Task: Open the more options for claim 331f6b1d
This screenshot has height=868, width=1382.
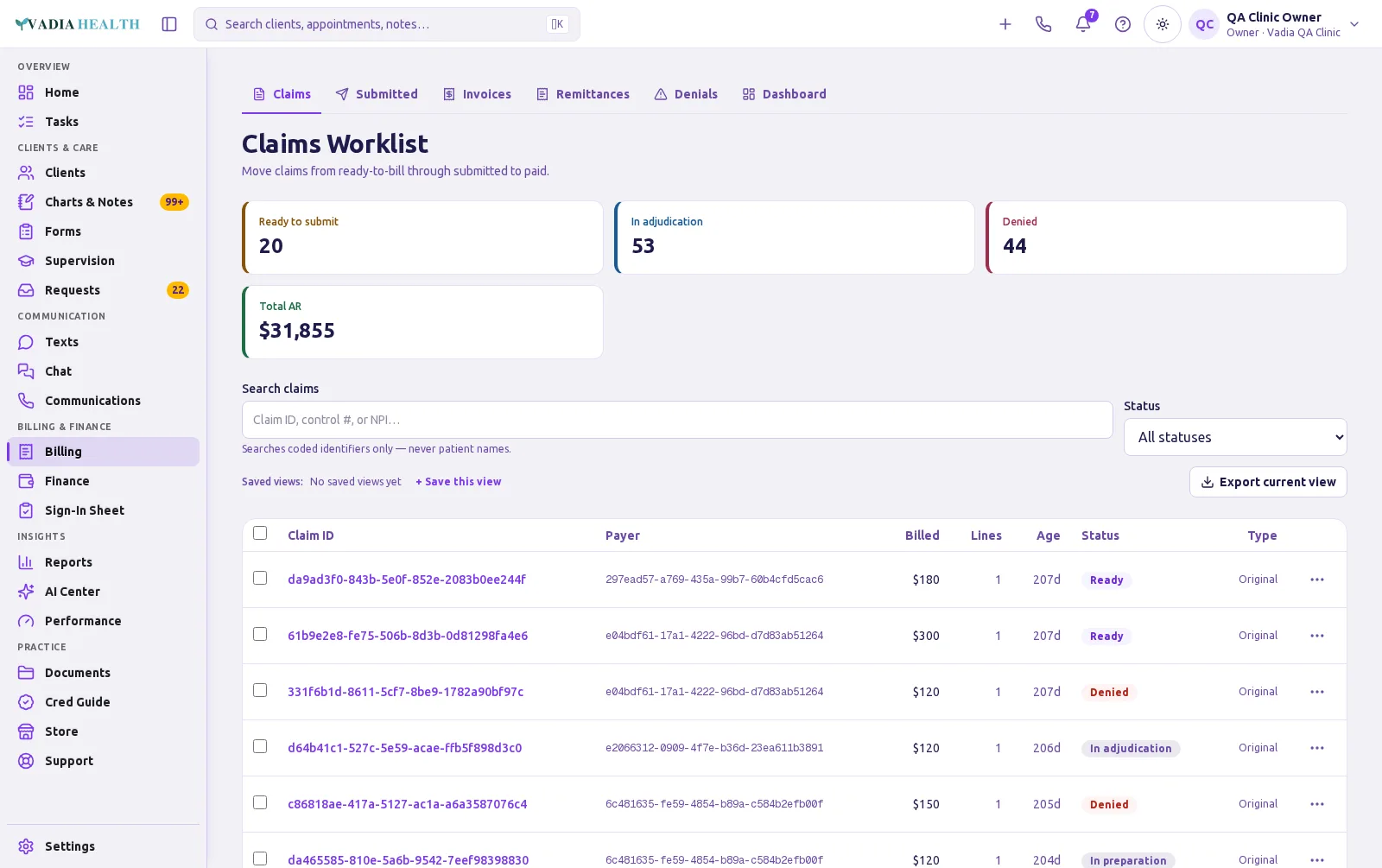Action: (x=1317, y=692)
